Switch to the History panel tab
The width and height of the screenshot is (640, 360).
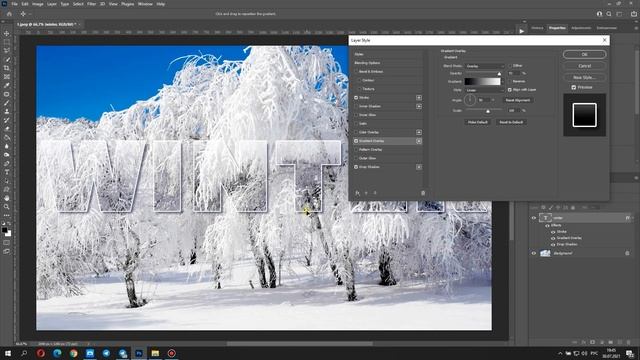(x=537, y=28)
